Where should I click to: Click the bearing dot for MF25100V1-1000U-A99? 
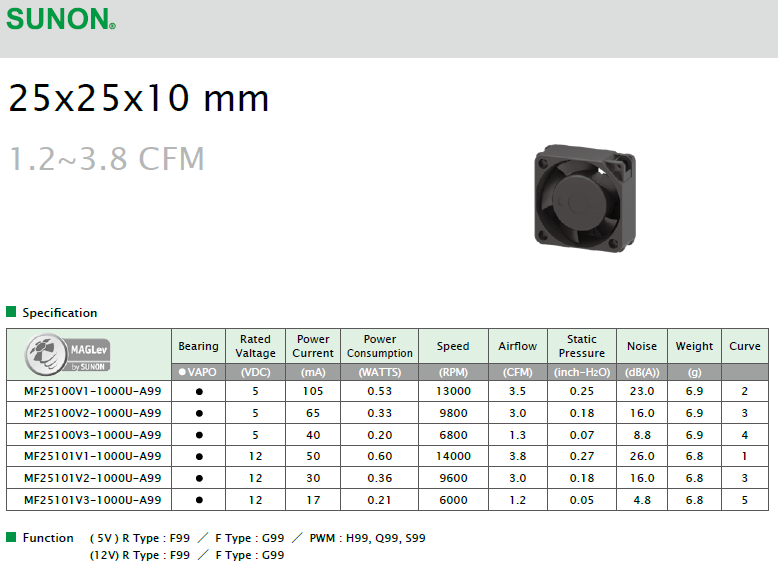(x=199, y=391)
